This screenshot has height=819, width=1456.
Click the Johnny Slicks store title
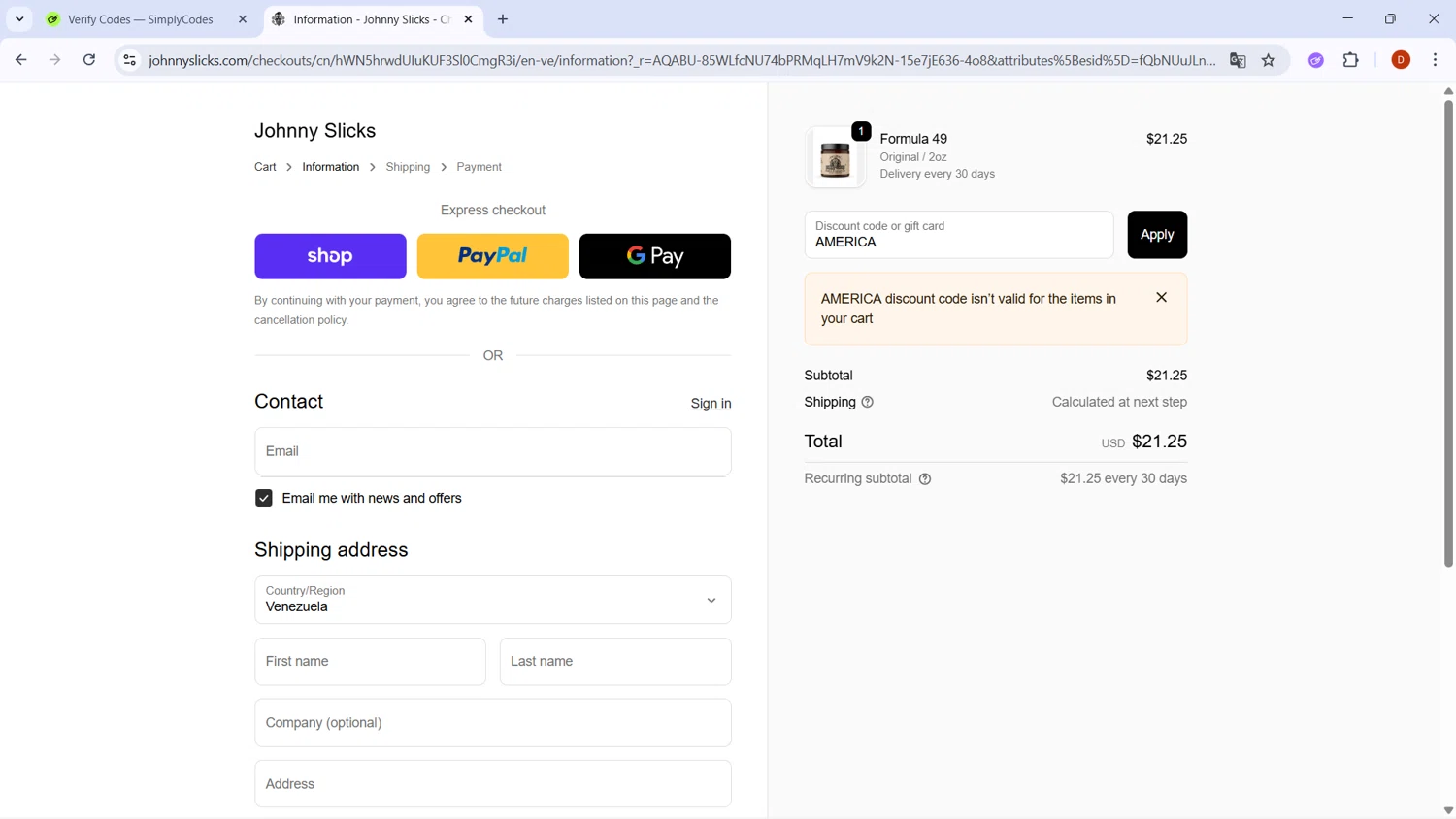(314, 131)
